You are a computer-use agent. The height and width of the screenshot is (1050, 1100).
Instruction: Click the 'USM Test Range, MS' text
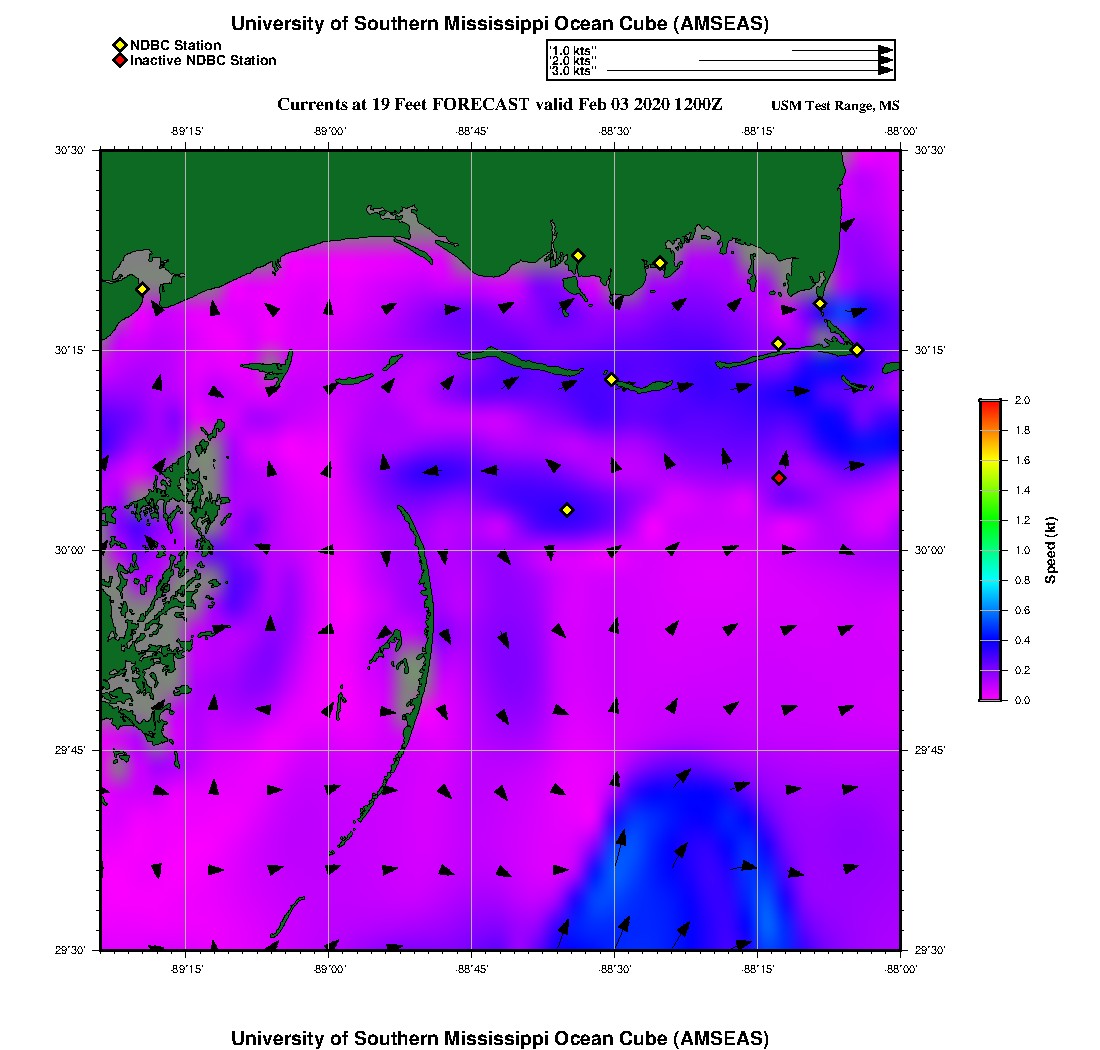[x=835, y=106]
